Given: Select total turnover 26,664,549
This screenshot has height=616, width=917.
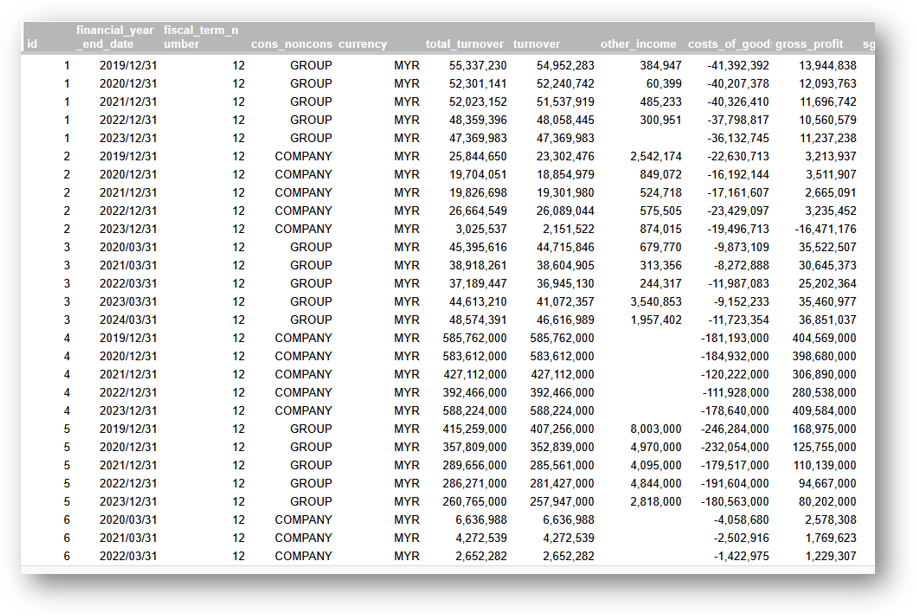Looking at the screenshot, I should (478, 211).
